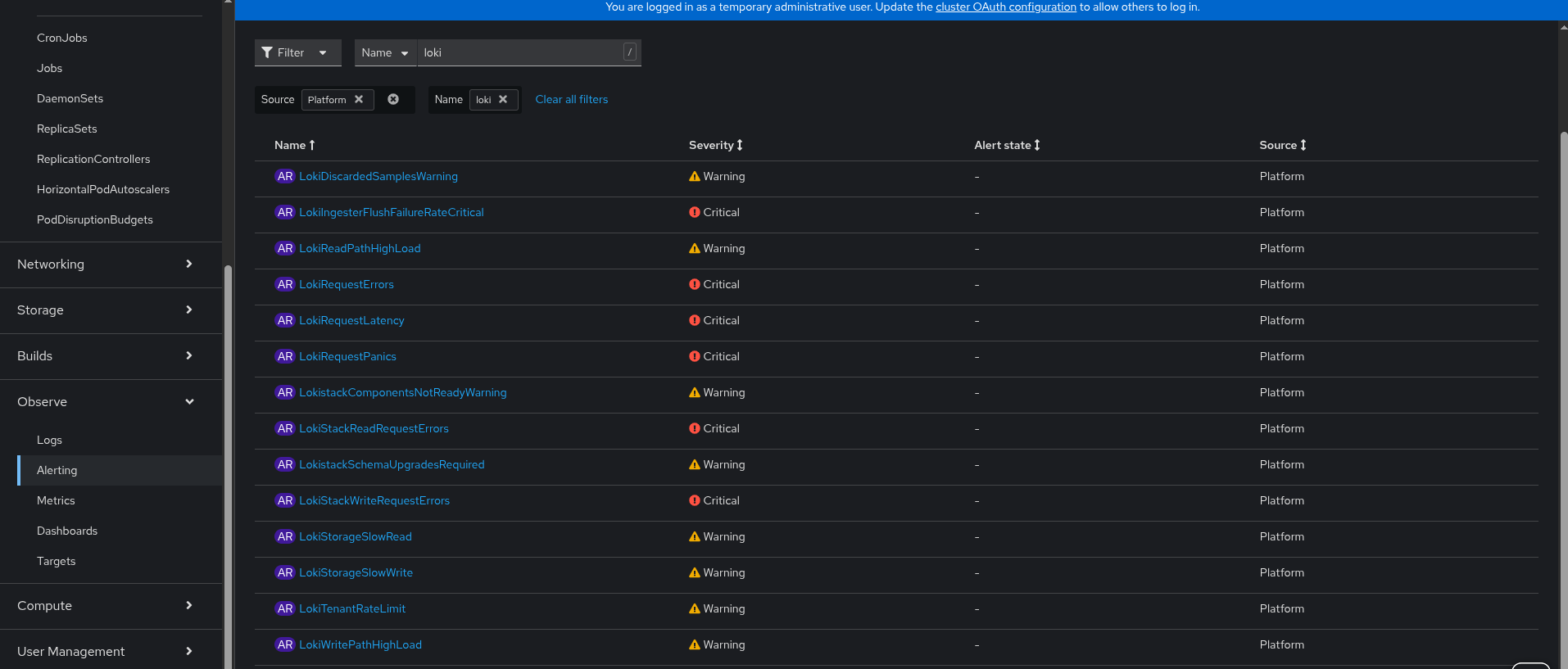Collapse the Observe navigation section

click(x=111, y=402)
